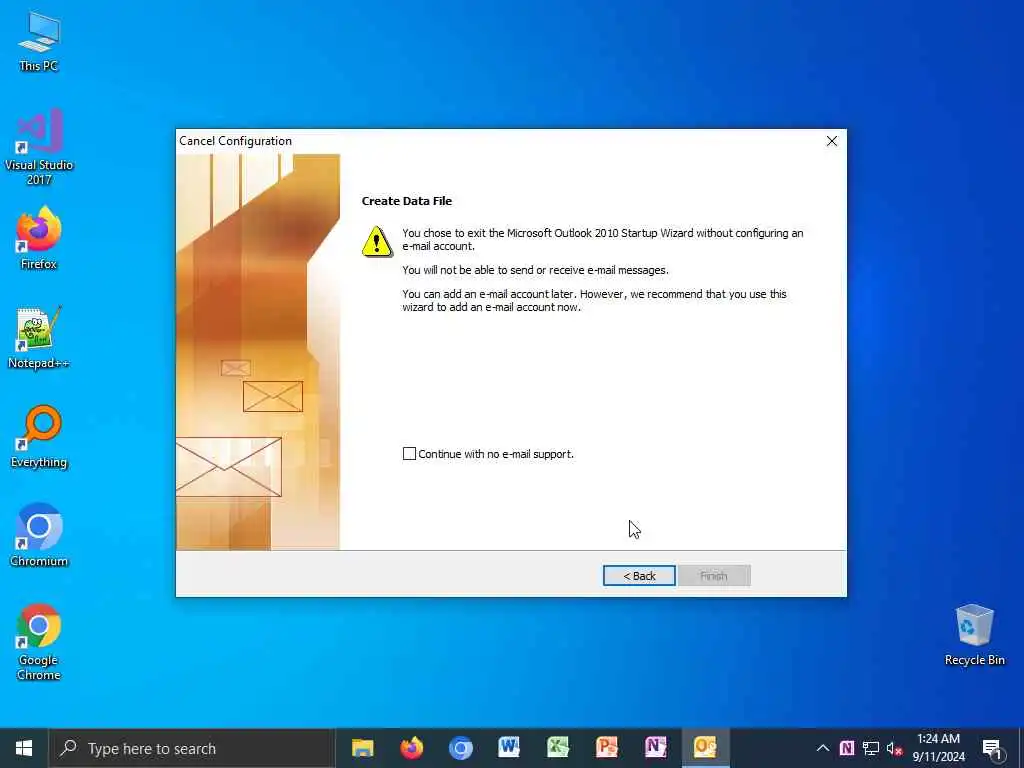1024x768 pixels.
Task: Click the muted volume tray icon
Action: [894, 748]
